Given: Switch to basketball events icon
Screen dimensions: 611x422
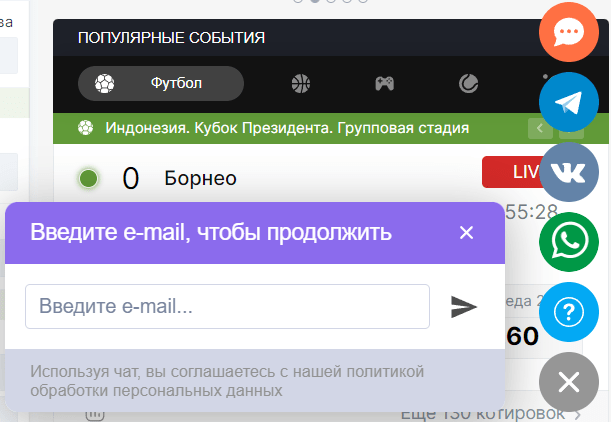Looking at the screenshot, I should tap(301, 83).
